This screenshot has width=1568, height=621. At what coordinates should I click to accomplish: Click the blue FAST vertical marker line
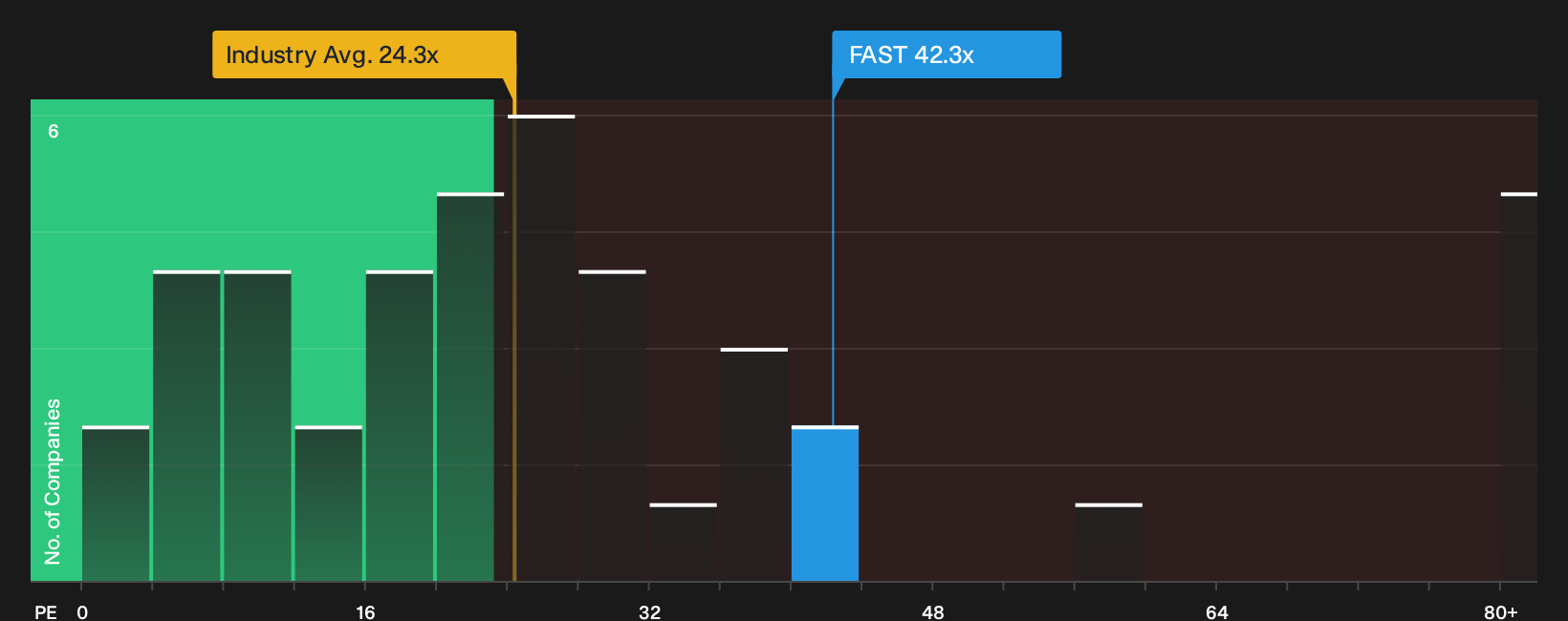click(833, 263)
